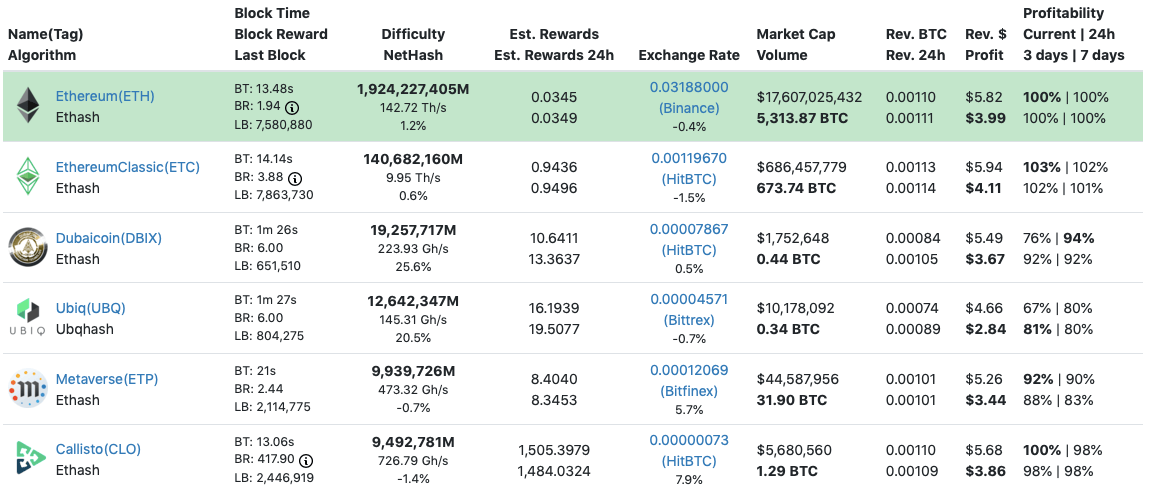Select the Ubiq(UBQ) coin name link
The width and height of the screenshot is (1149, 489).
90,308
